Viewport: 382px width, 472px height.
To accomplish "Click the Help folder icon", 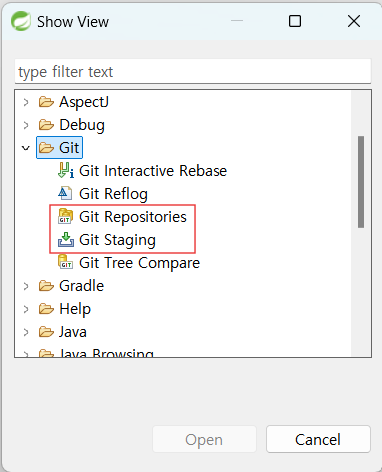I will pos(46,309).
